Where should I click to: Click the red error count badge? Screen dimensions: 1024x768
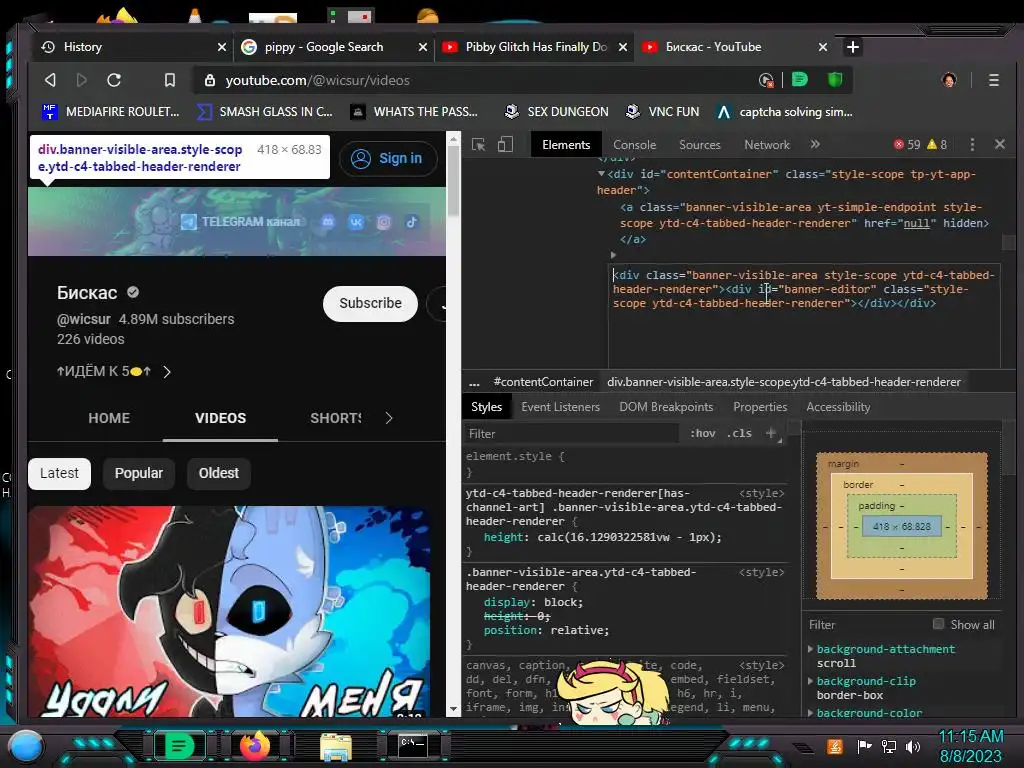[907, 144]
